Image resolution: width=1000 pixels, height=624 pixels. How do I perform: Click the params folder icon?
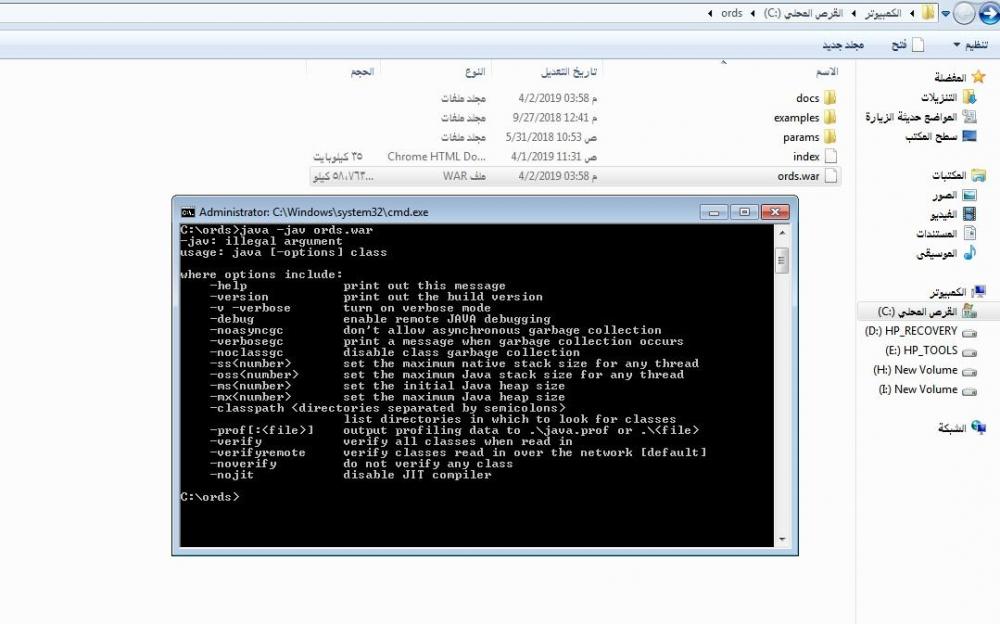click(x=830, y=137)
